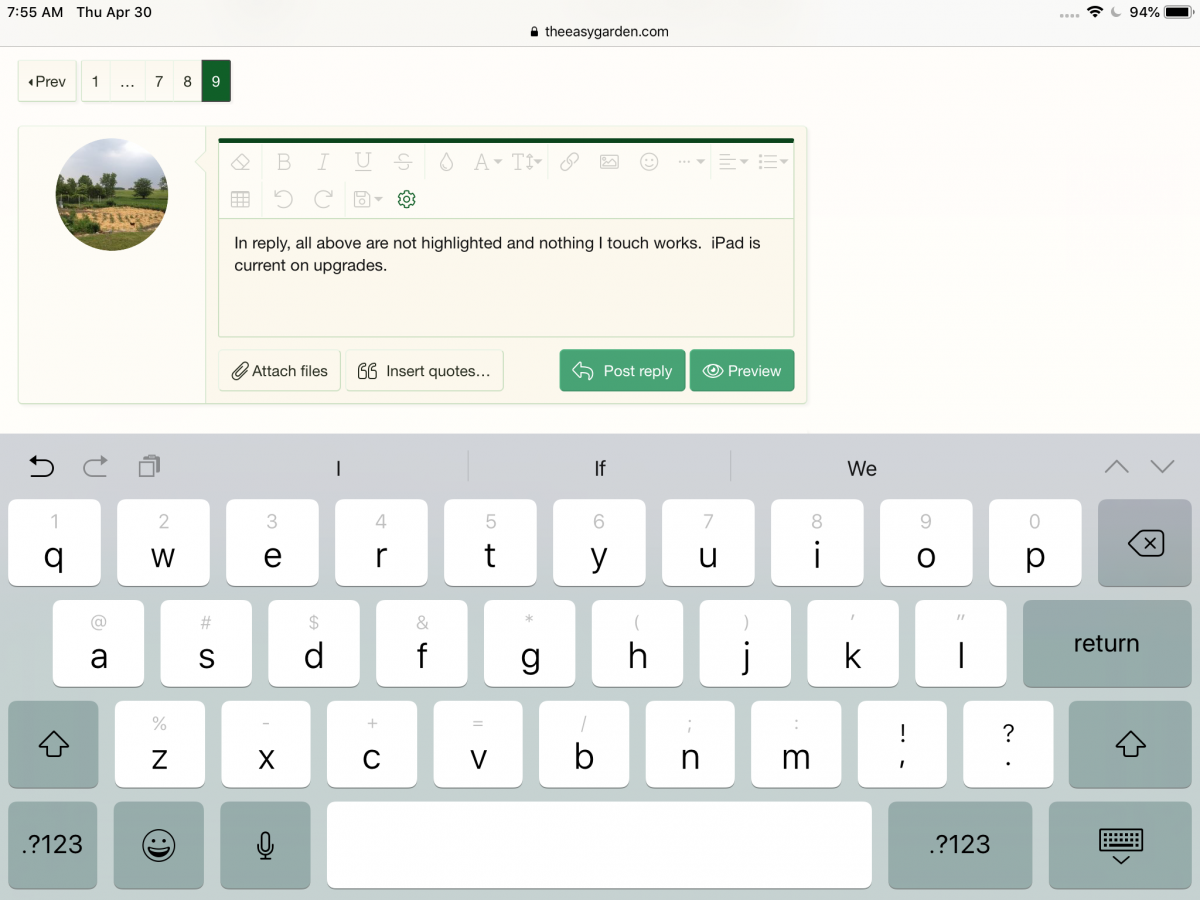Jump to page 1 of the thread
The image size is (1200, 900).
pos(95,82)
